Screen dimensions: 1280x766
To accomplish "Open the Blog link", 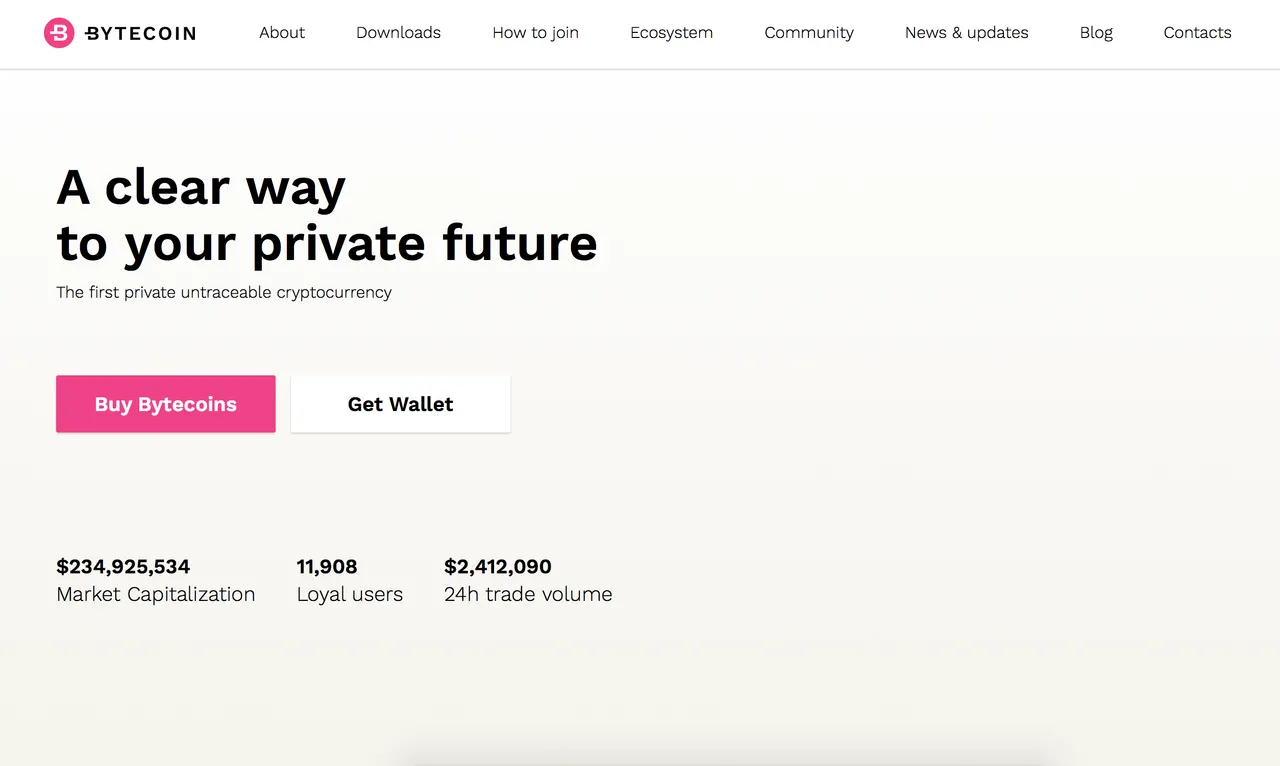I will 1096,33.
